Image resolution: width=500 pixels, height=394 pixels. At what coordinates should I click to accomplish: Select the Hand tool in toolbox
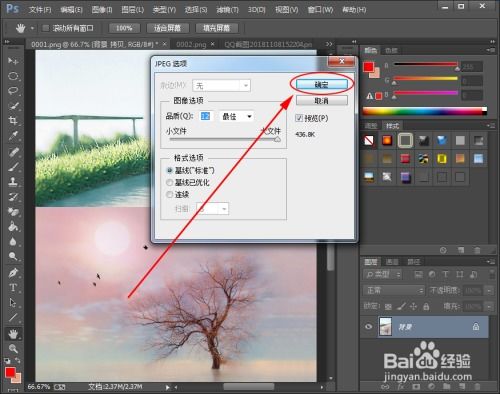pyautogui.click(x=13, y=334)
